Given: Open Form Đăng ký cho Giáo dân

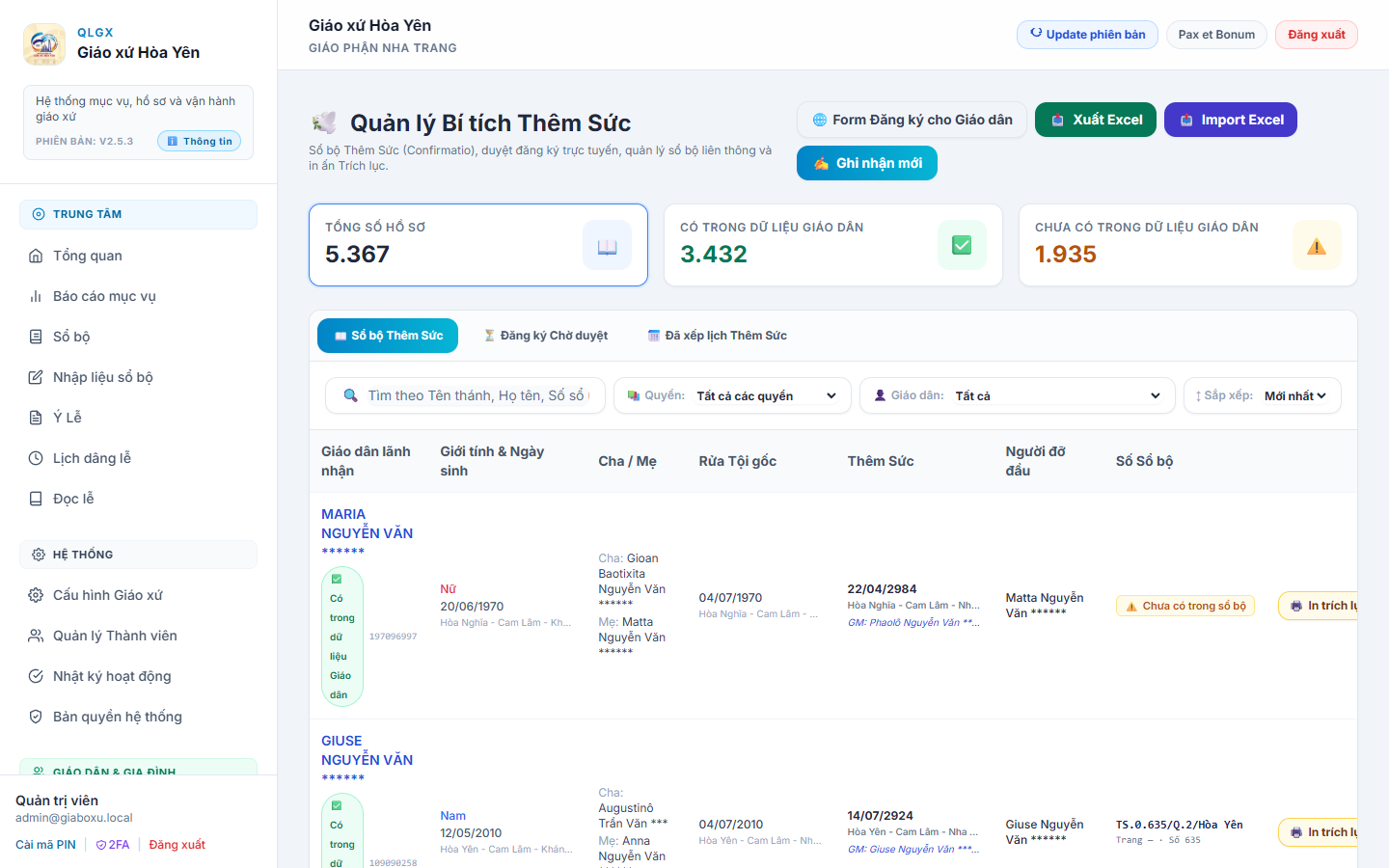Looking at the screenshot, I should click(912, 120).
